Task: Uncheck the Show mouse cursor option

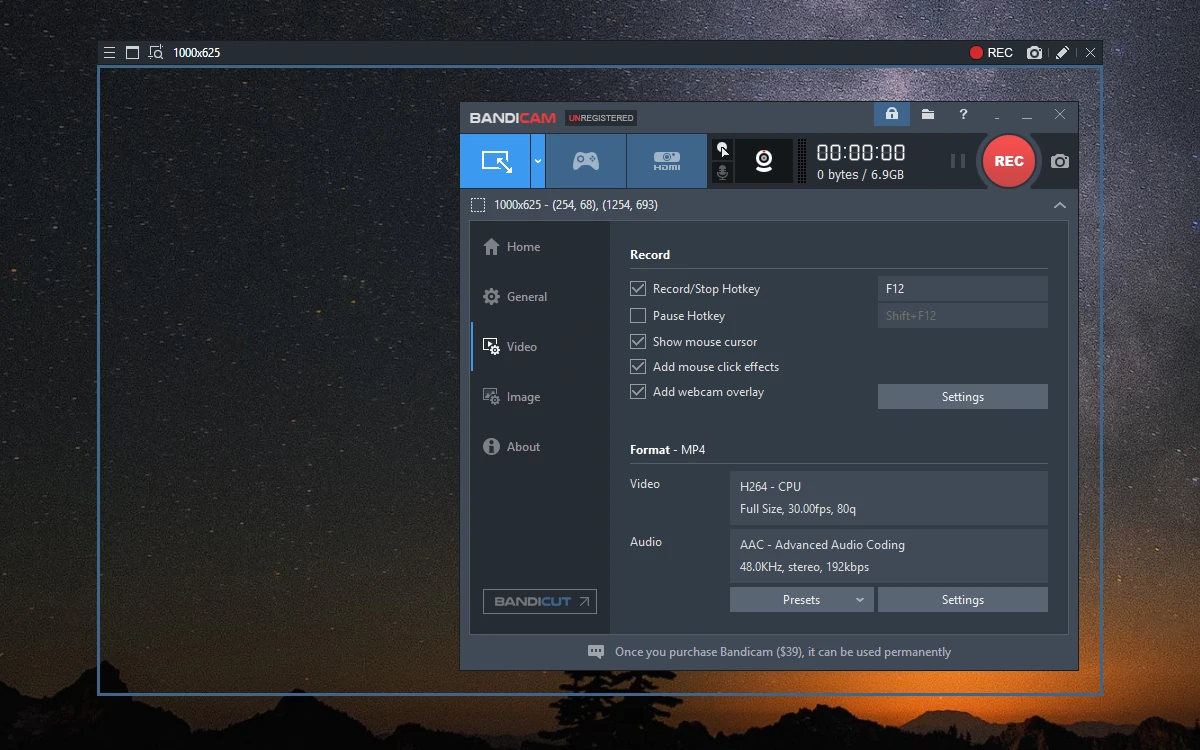Action: tap(638, 341)
